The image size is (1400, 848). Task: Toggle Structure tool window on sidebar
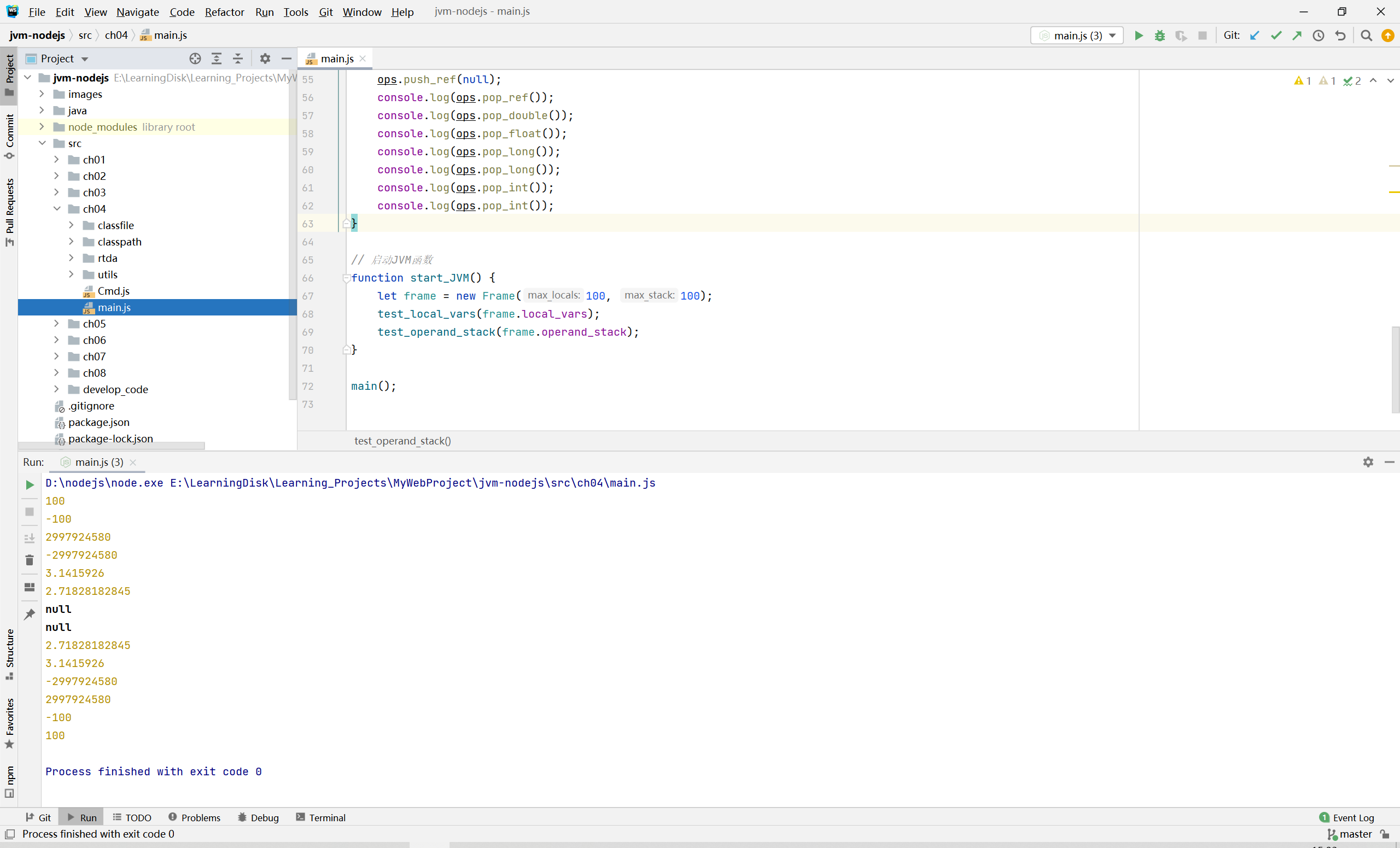point(9,653)
